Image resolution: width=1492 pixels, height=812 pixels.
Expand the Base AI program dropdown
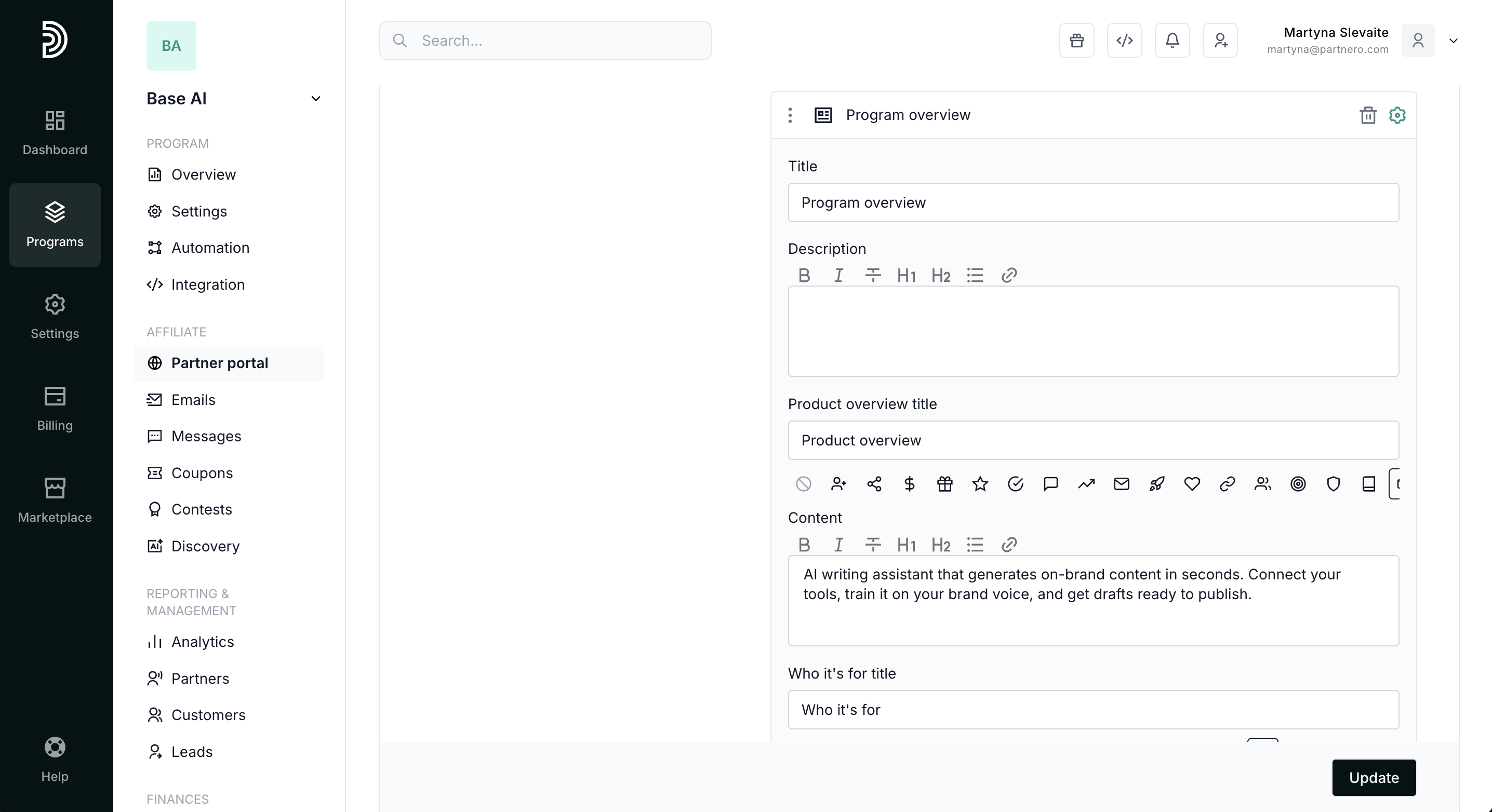pos(316,99)
